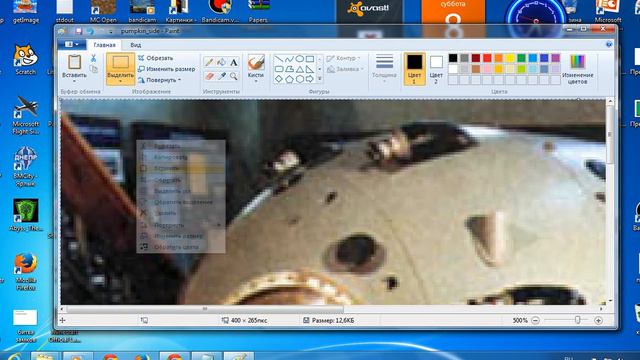Select the Pencil tool
The height and width of the screenshot is (360, 640).
pos(209,62)
